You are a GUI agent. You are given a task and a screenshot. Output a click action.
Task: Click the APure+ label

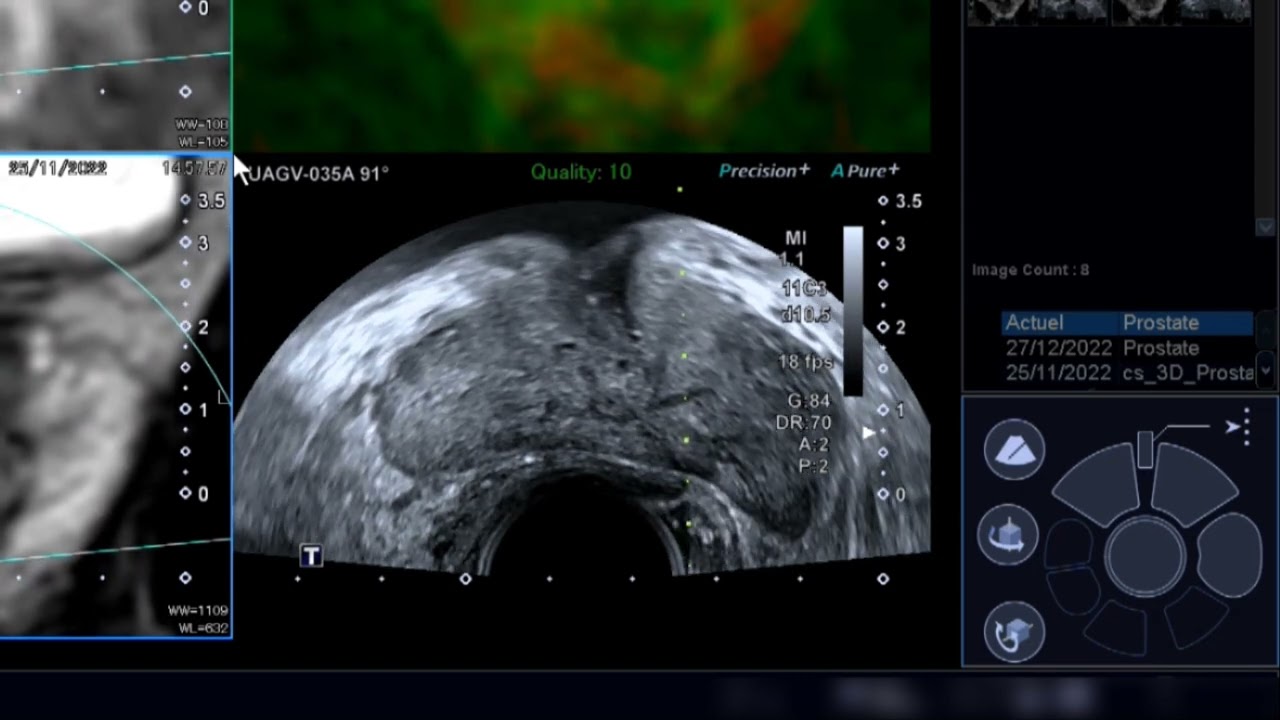point(865,171)
